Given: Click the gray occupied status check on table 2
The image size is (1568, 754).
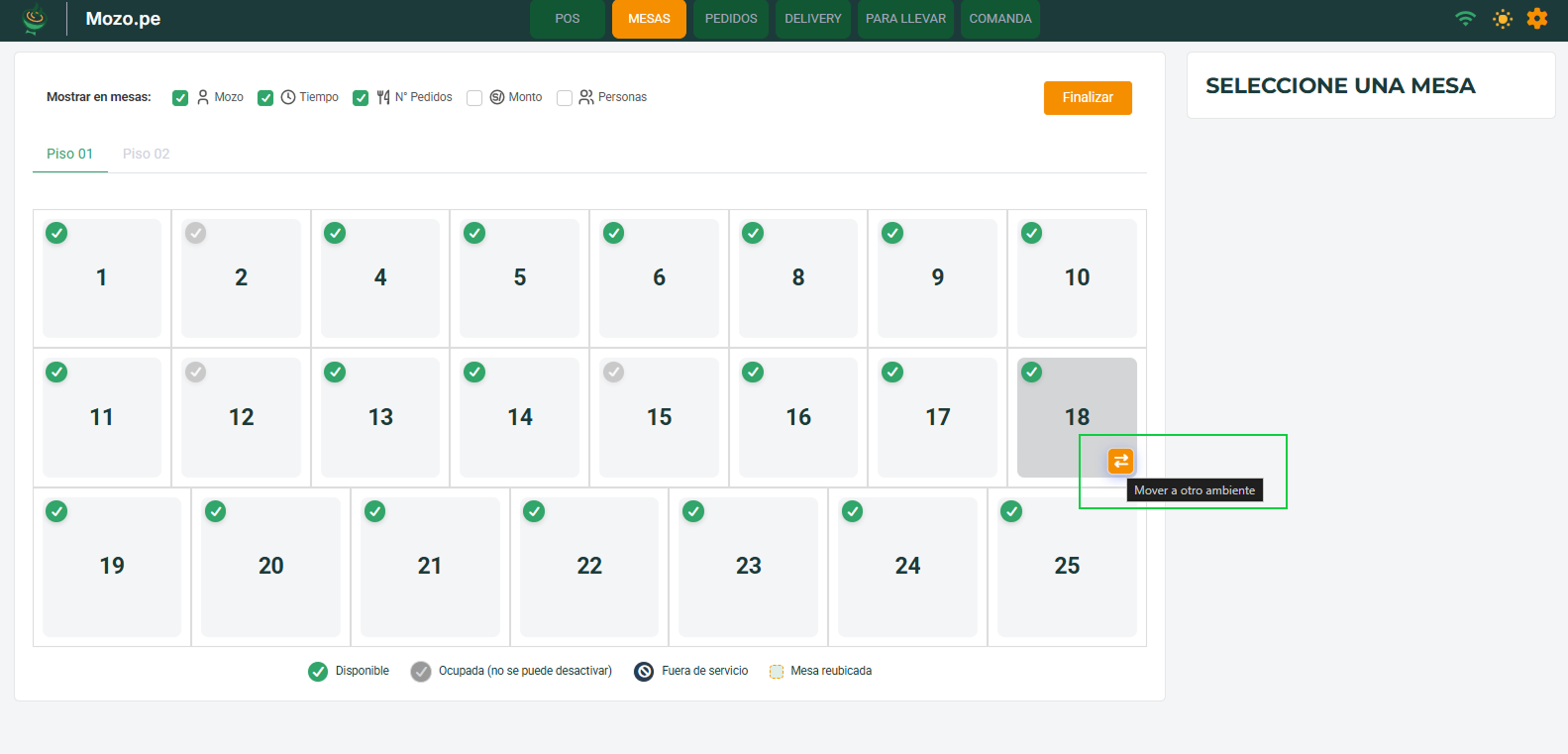Looking at the screenshot, I should (x=196, y=233).
